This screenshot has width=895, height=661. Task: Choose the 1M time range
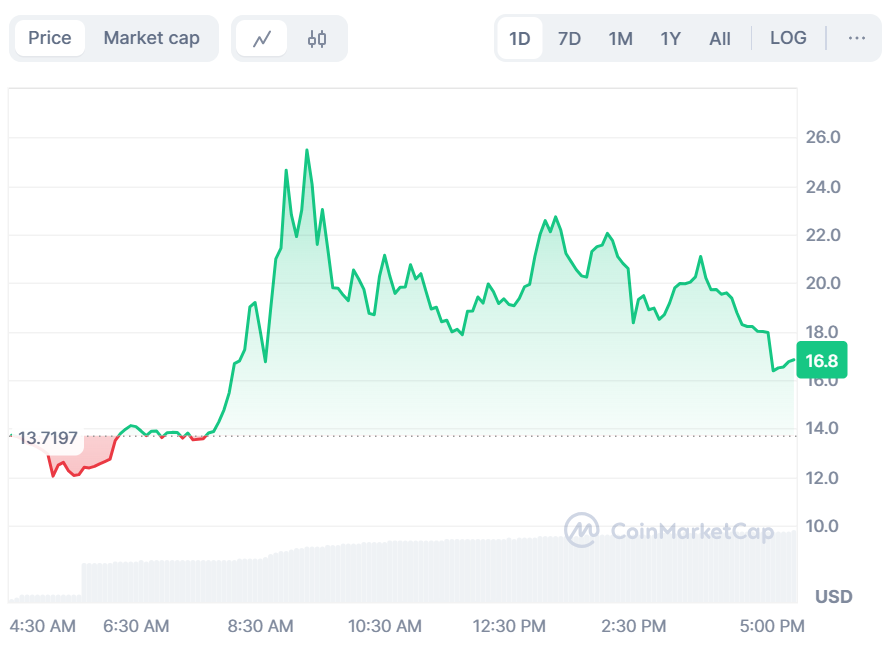[620, 38]
